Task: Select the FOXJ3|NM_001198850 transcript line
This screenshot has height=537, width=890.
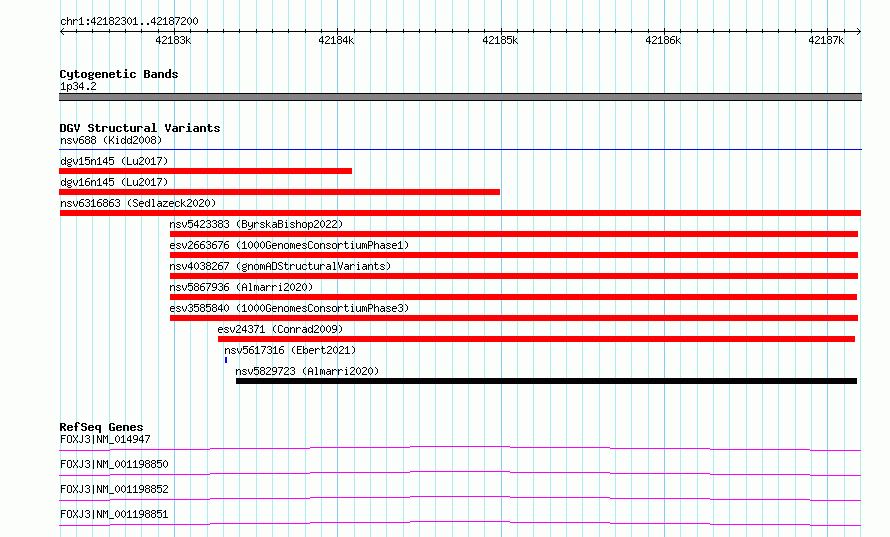Action: point(460,473)
